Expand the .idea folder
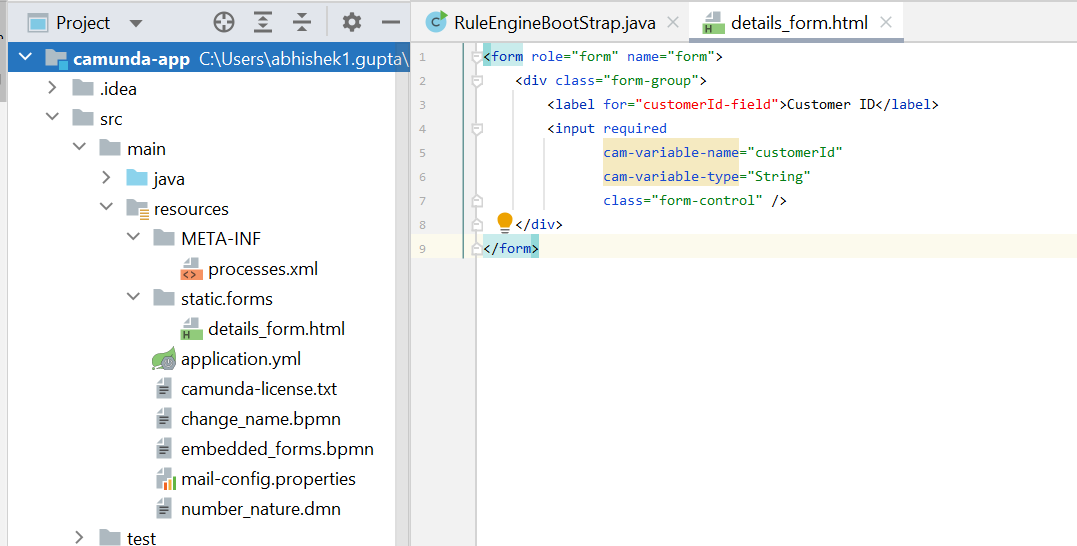1077x546 pixels. [52, 87]
